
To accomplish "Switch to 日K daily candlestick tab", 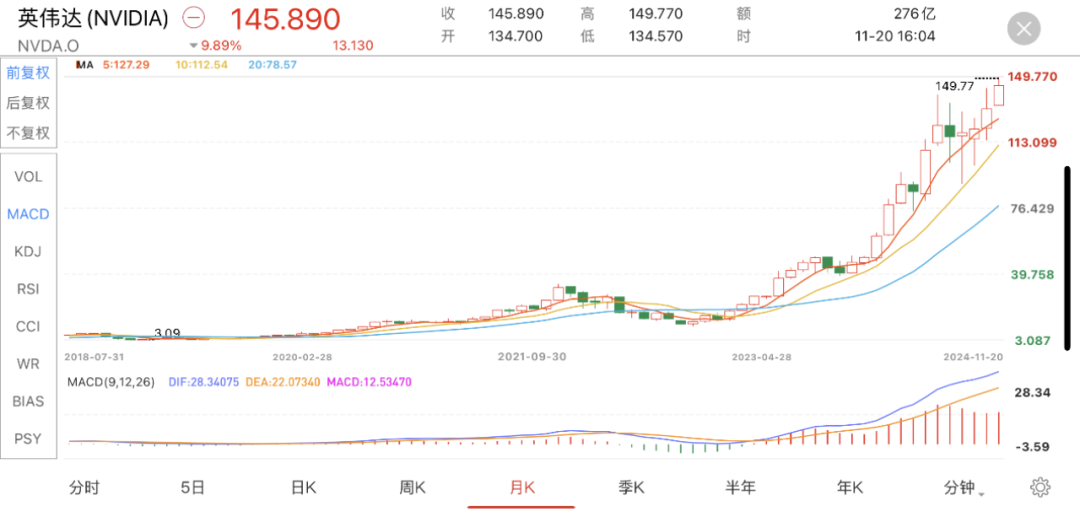I will (x=303, y=488).
